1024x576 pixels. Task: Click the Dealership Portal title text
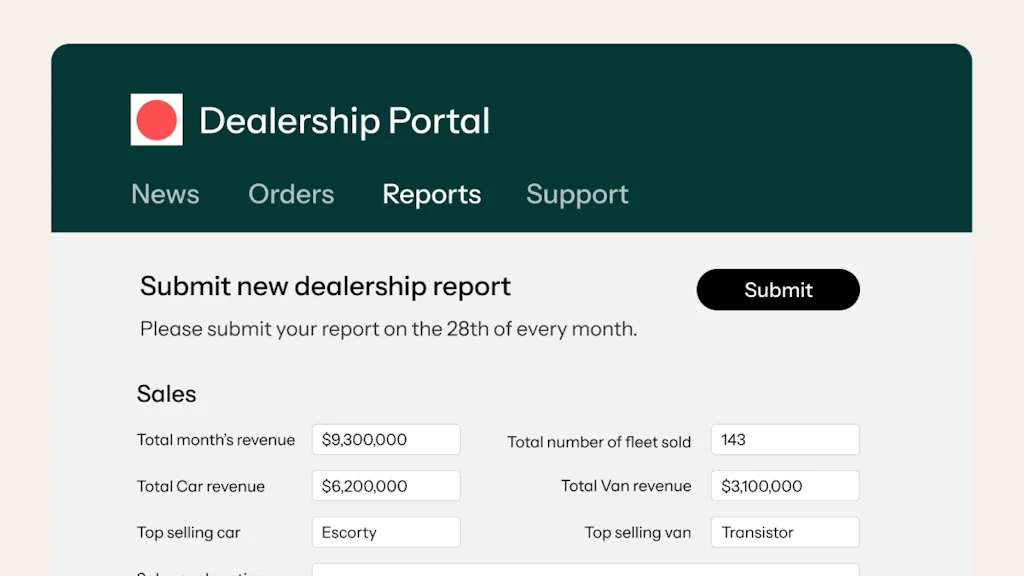(344, 121)
